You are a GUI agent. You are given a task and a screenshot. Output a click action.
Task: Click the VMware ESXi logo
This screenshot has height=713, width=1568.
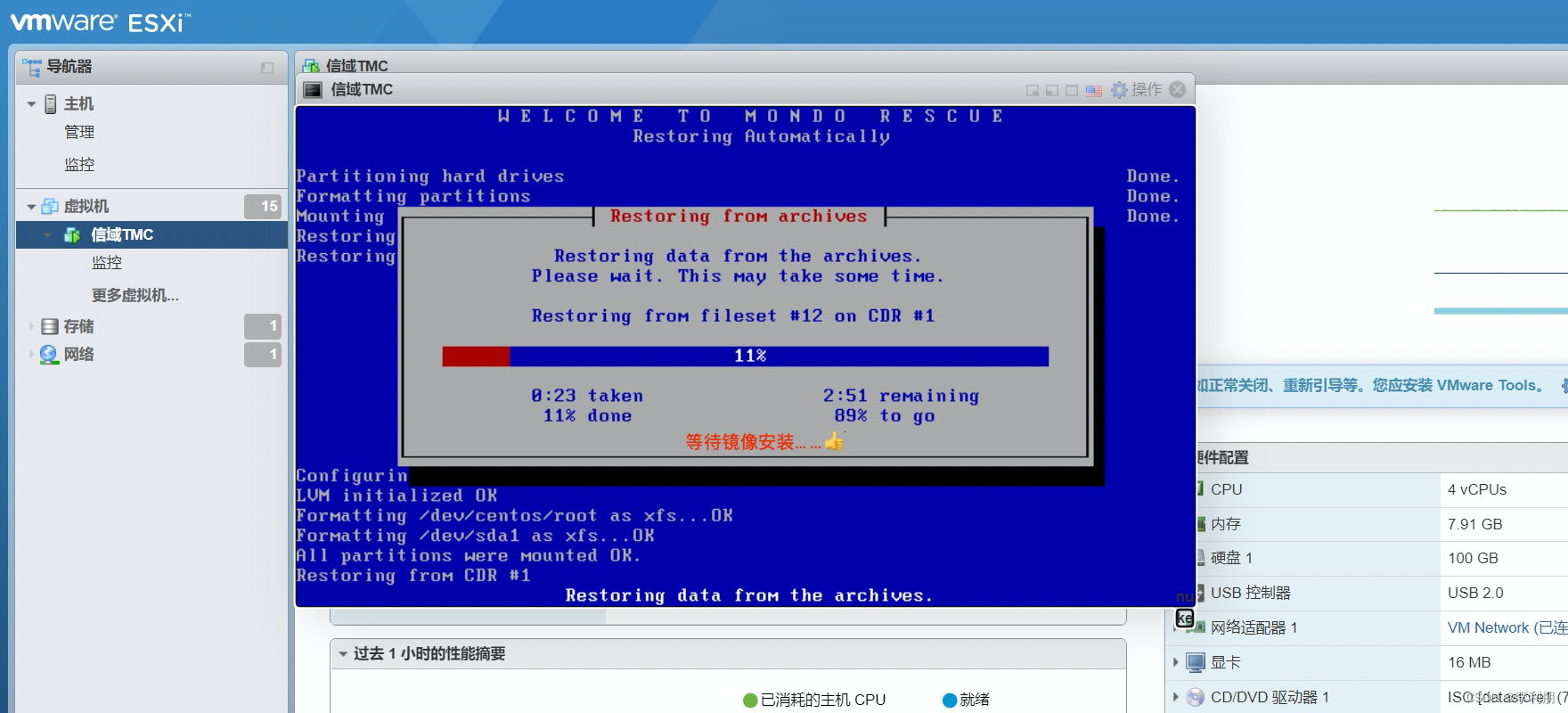(x=100, y=21)
